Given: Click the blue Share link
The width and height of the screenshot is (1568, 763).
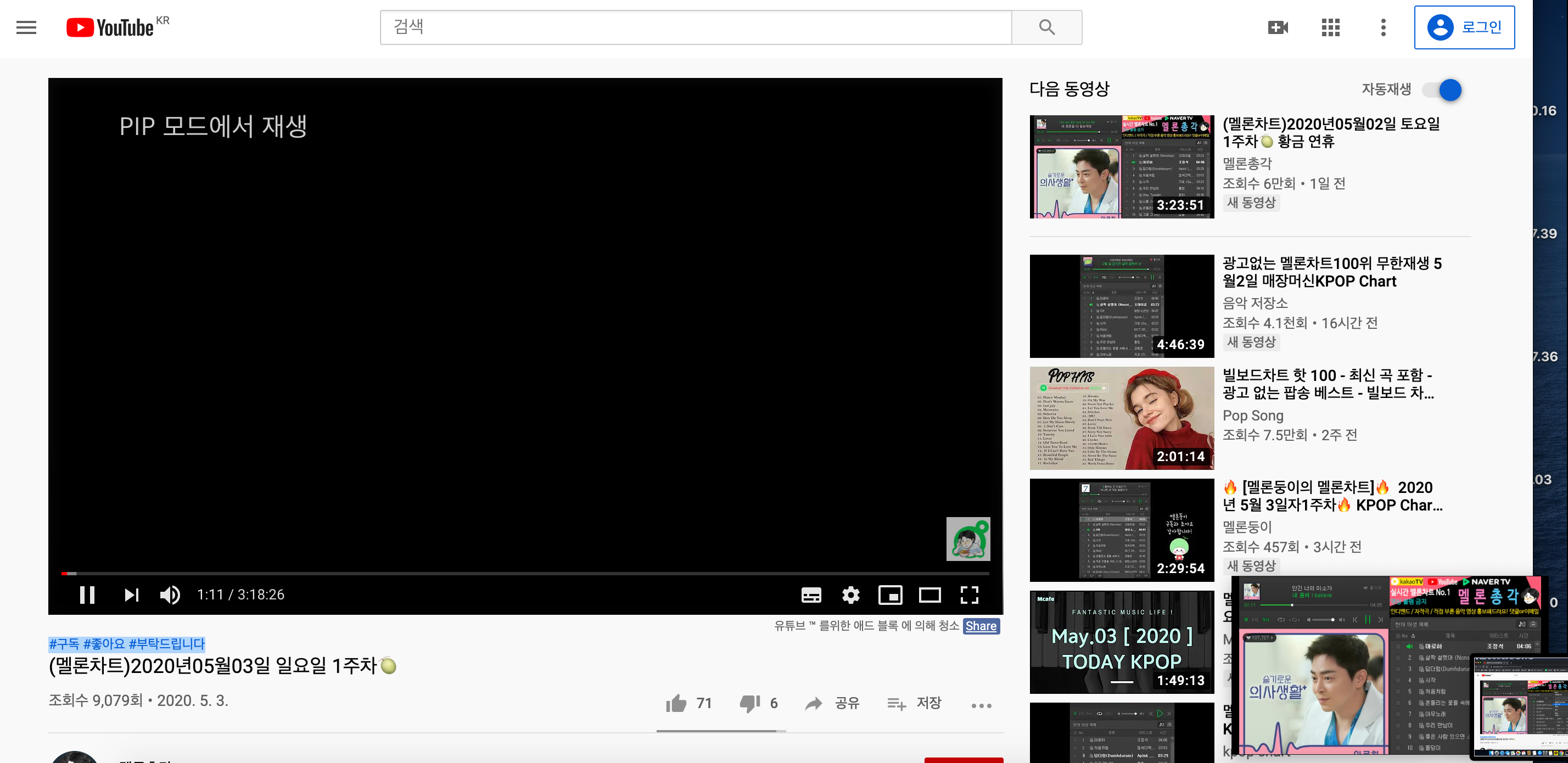Looking at the screenshot, I should point(981,625).
